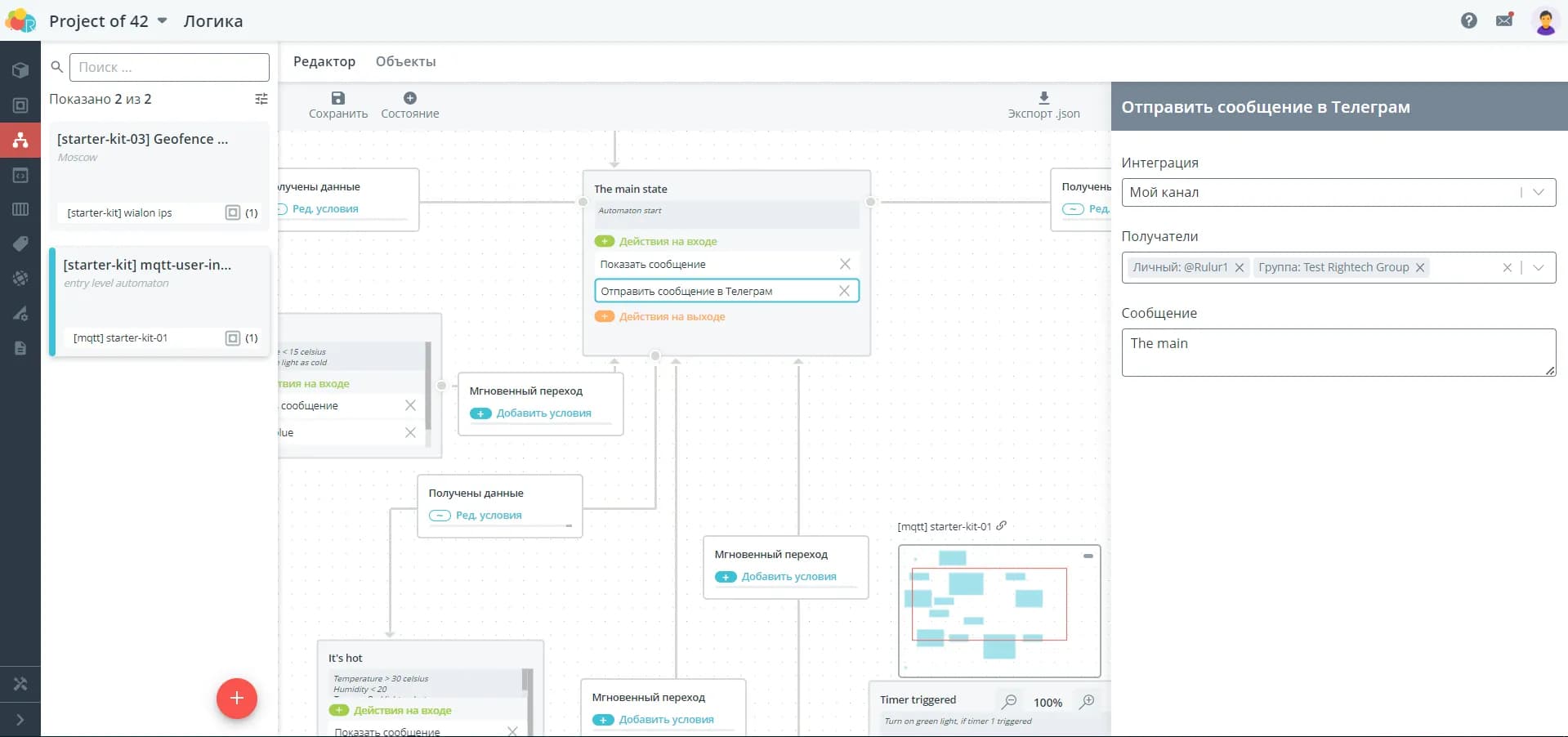
Task: Select the Geofence starter-kit-03 automaton card
Action: [159, 163]
